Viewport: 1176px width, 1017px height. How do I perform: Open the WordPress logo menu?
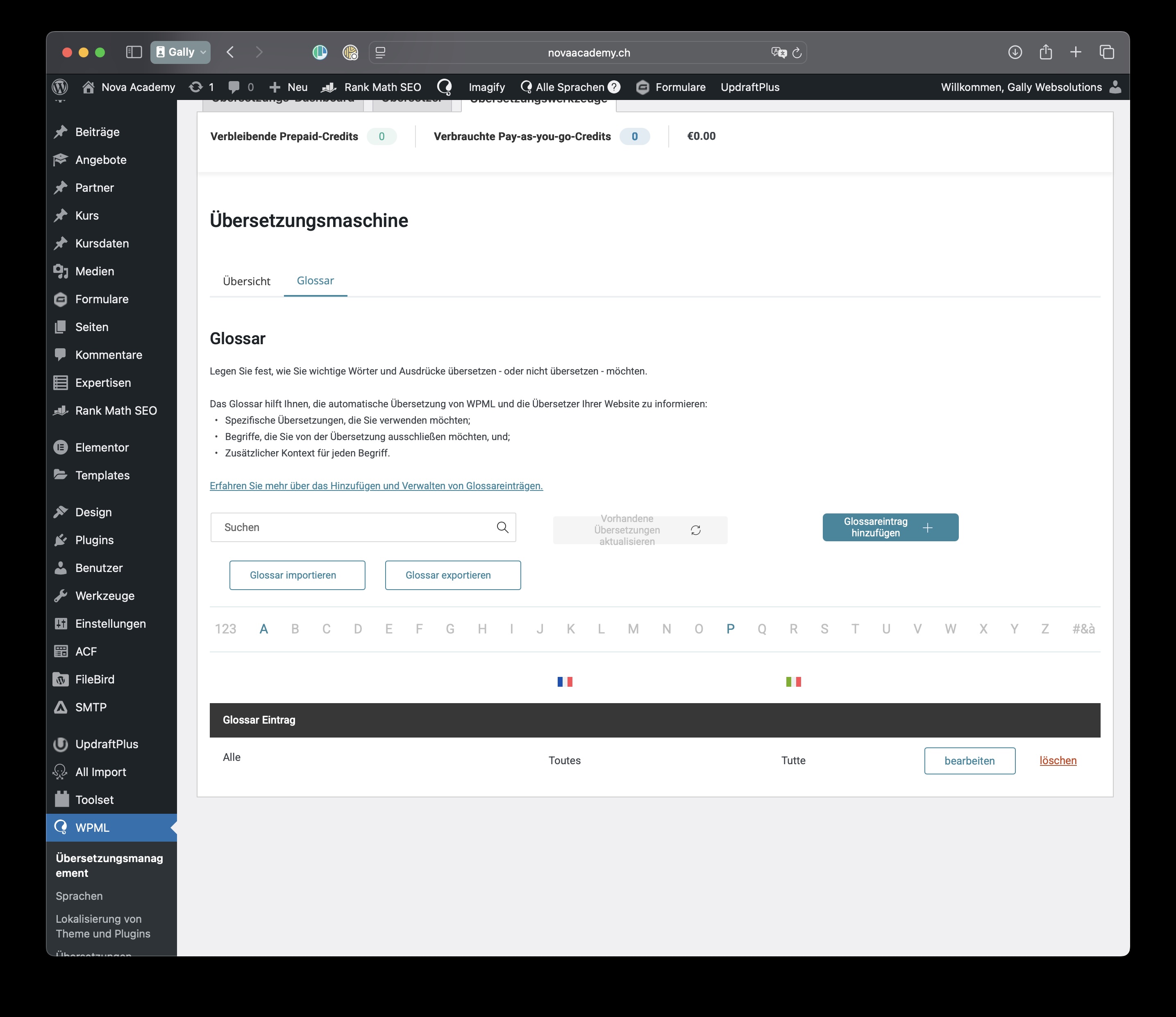point(59,87)
